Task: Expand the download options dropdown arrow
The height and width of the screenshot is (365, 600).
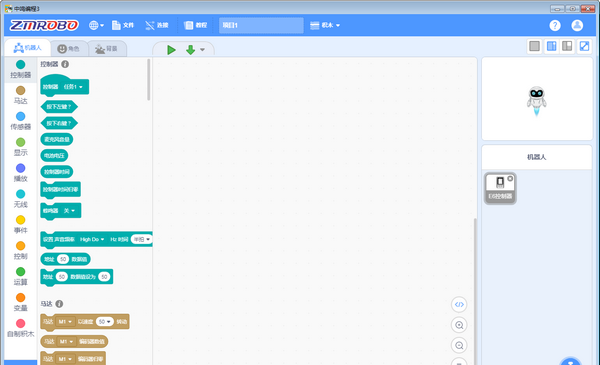Action: 202,50
